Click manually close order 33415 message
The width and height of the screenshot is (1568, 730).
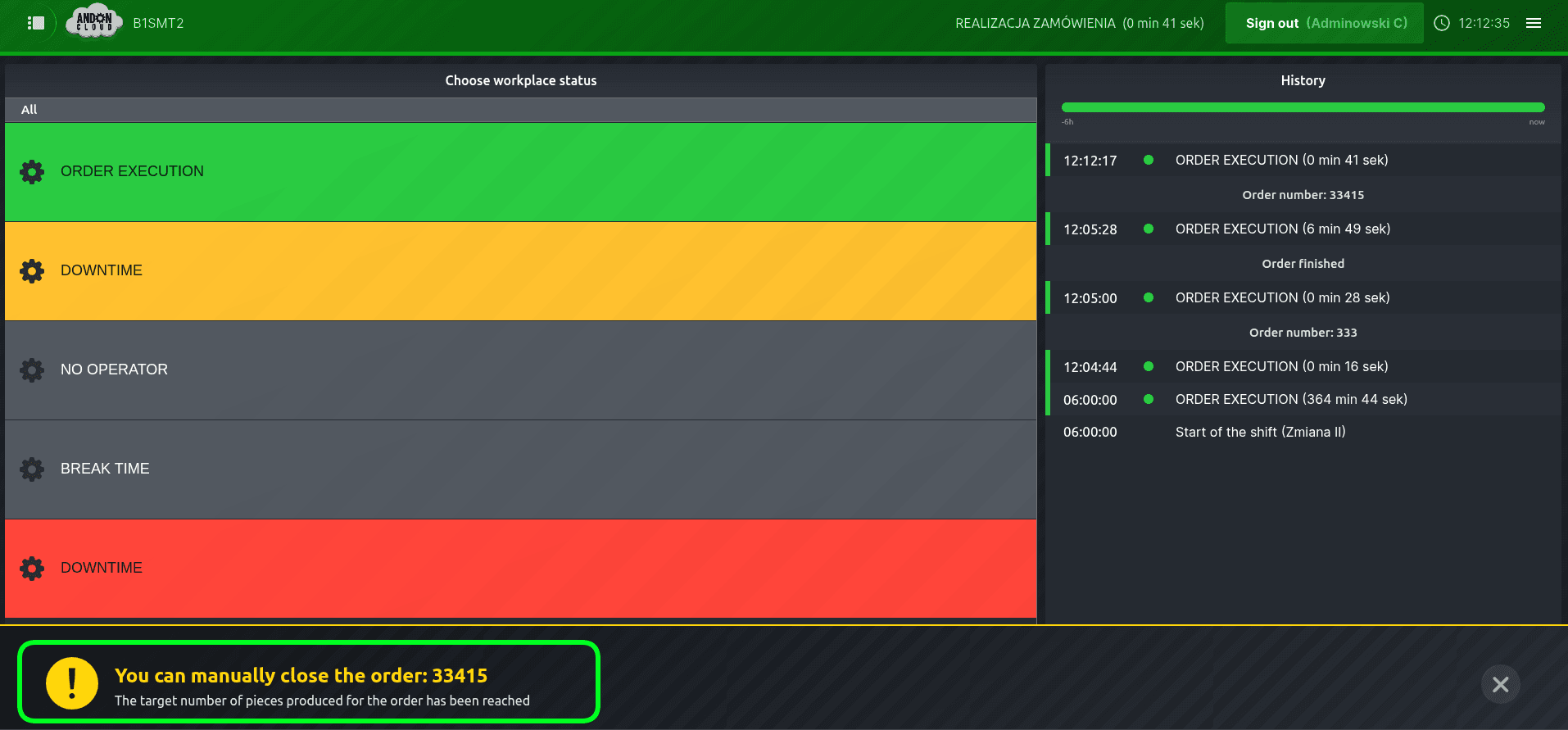(301, 676)
